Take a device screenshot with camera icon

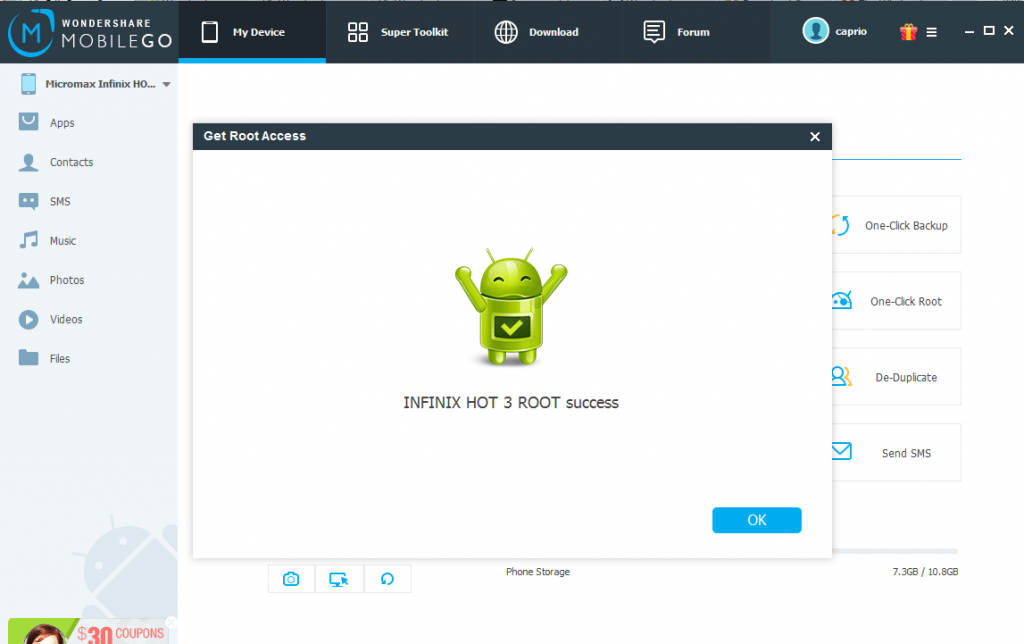[x=291, y=579]
